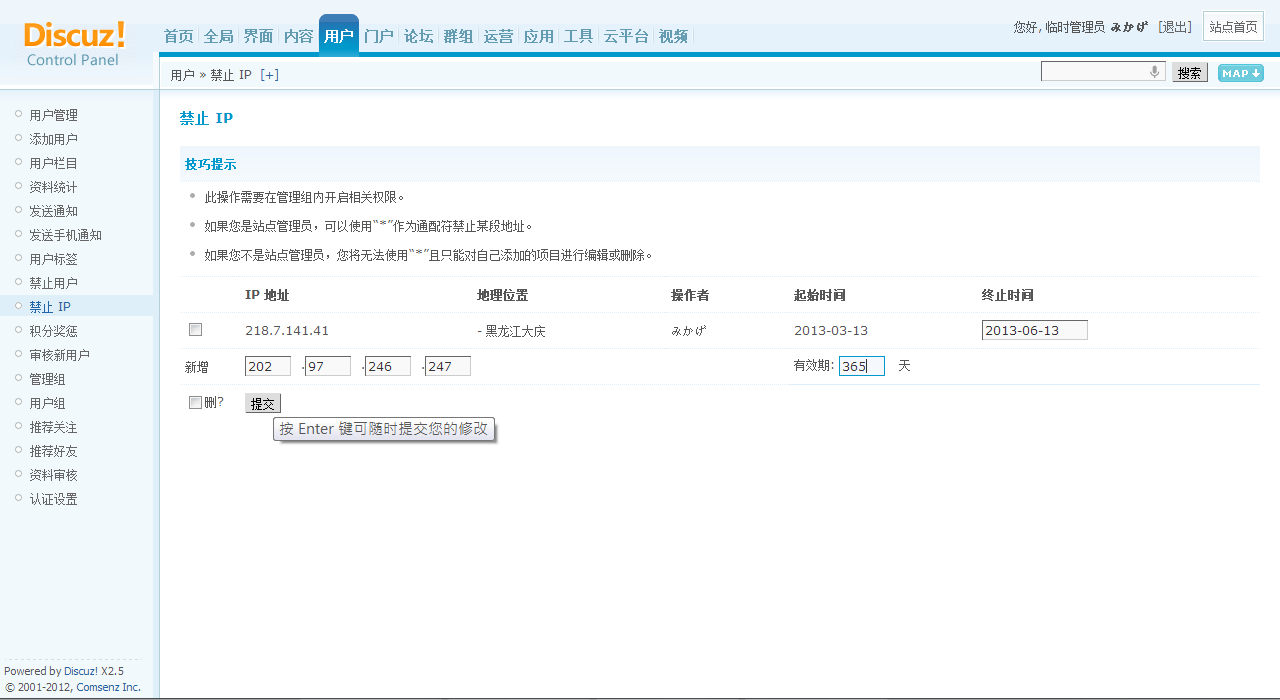Edit the end date field 2013-06-13

(1035, 330)
